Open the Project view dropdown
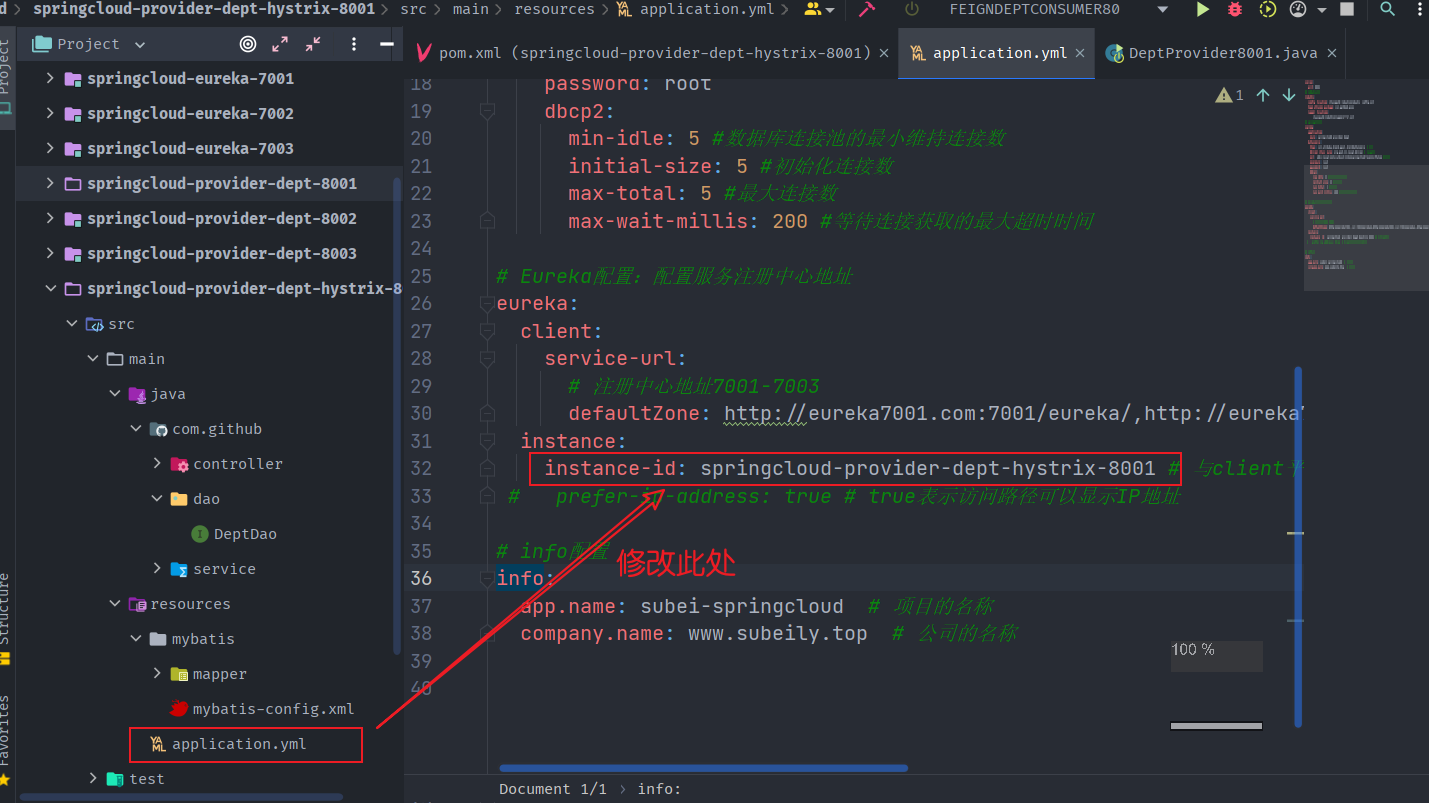This screenshot has height=803, width=1429. (139, 44)
